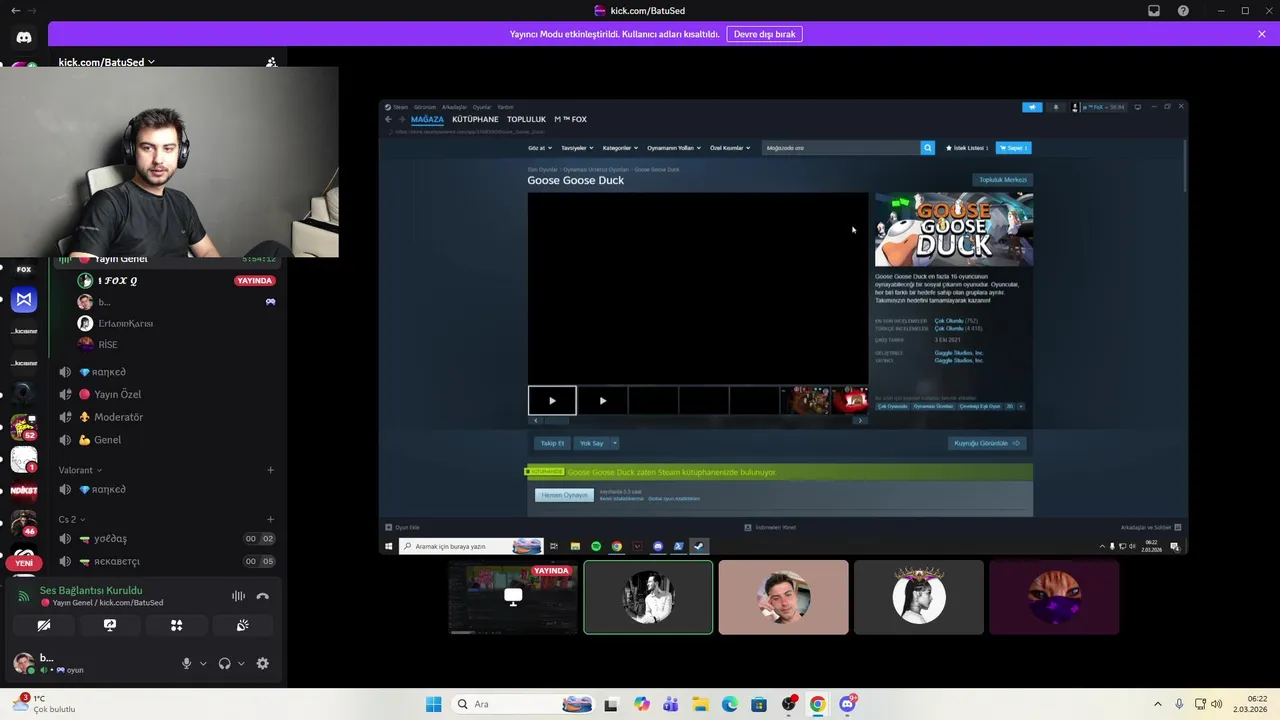Open Discord user settings gear

[263, 663]
